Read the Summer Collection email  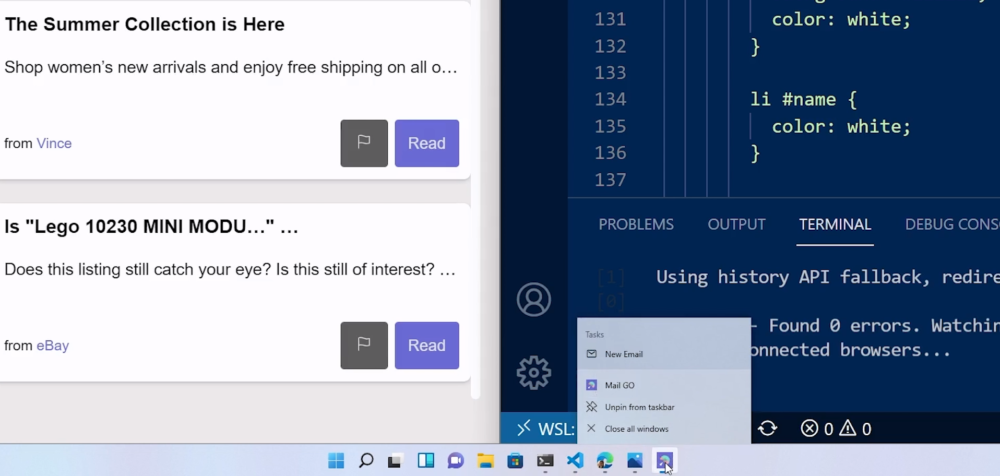[427, 143]
